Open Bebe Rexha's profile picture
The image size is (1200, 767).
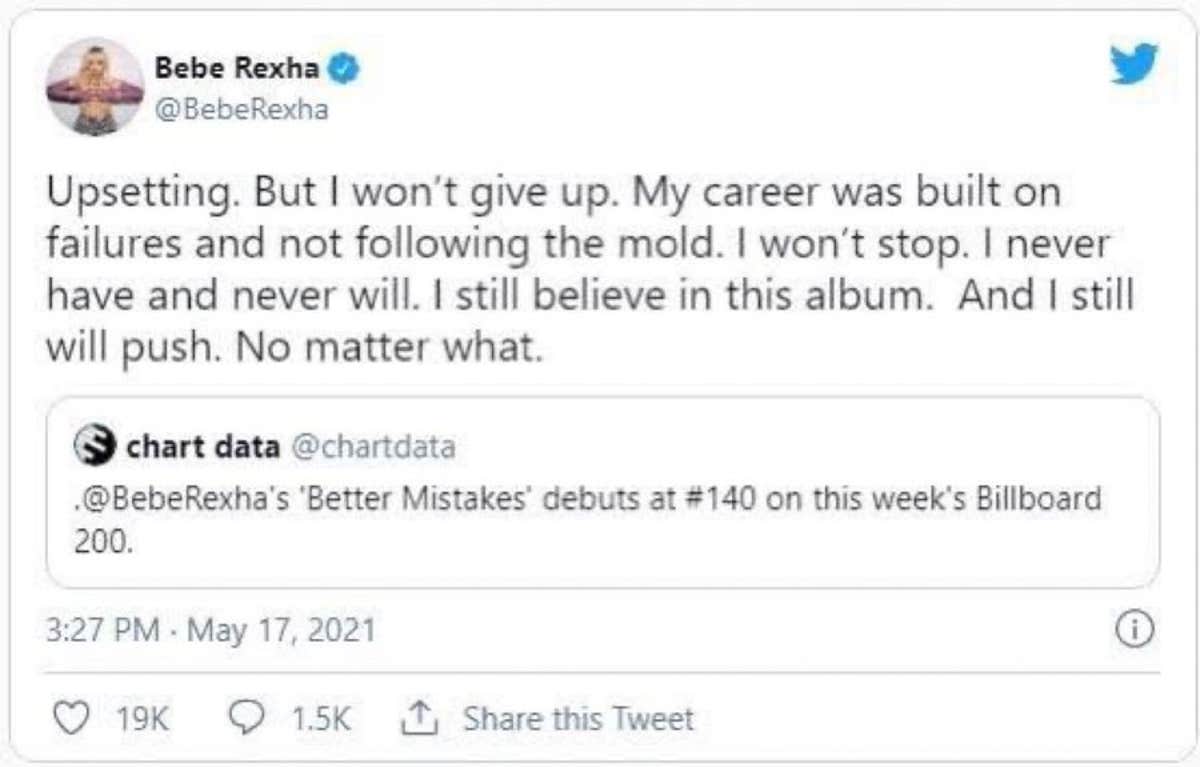95,87
